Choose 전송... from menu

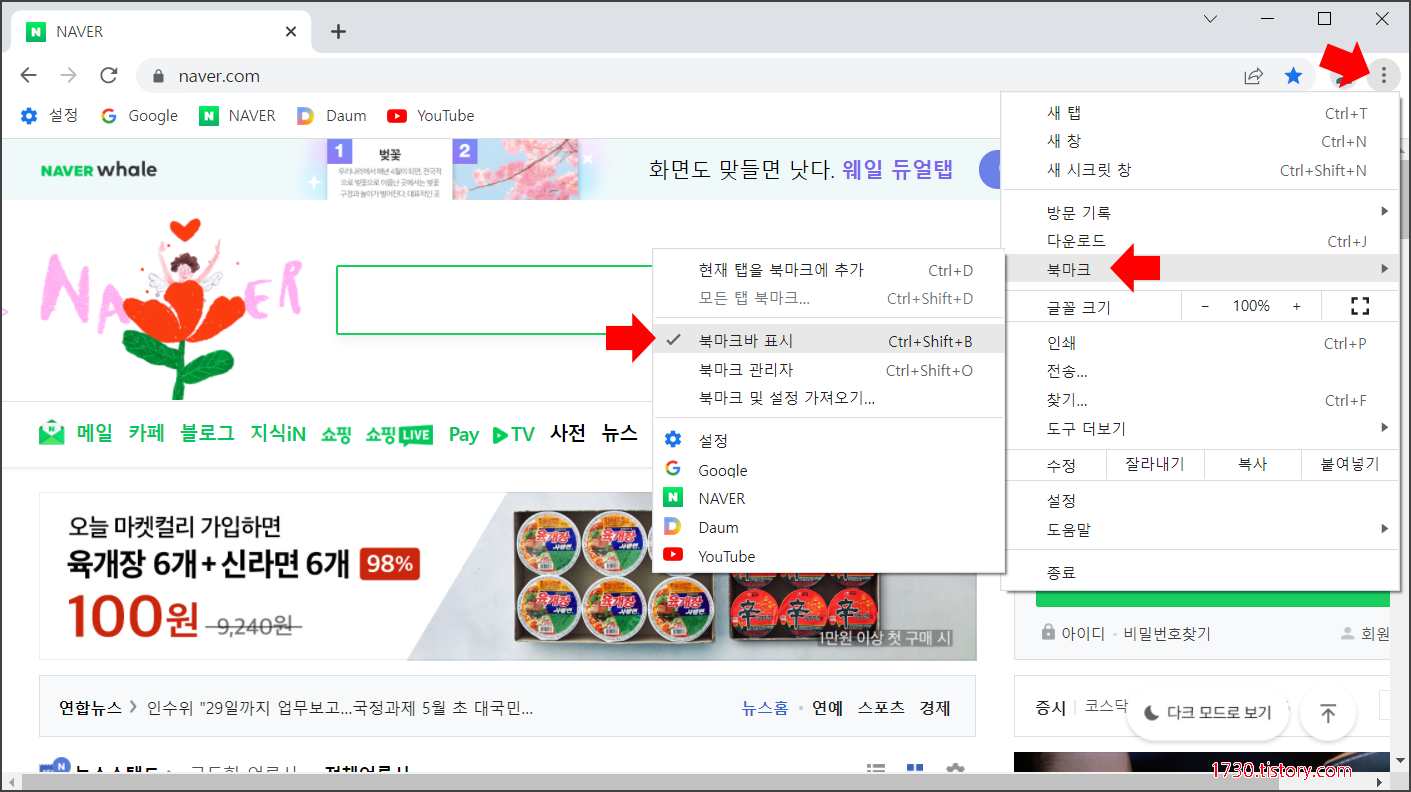[1200, 371]
